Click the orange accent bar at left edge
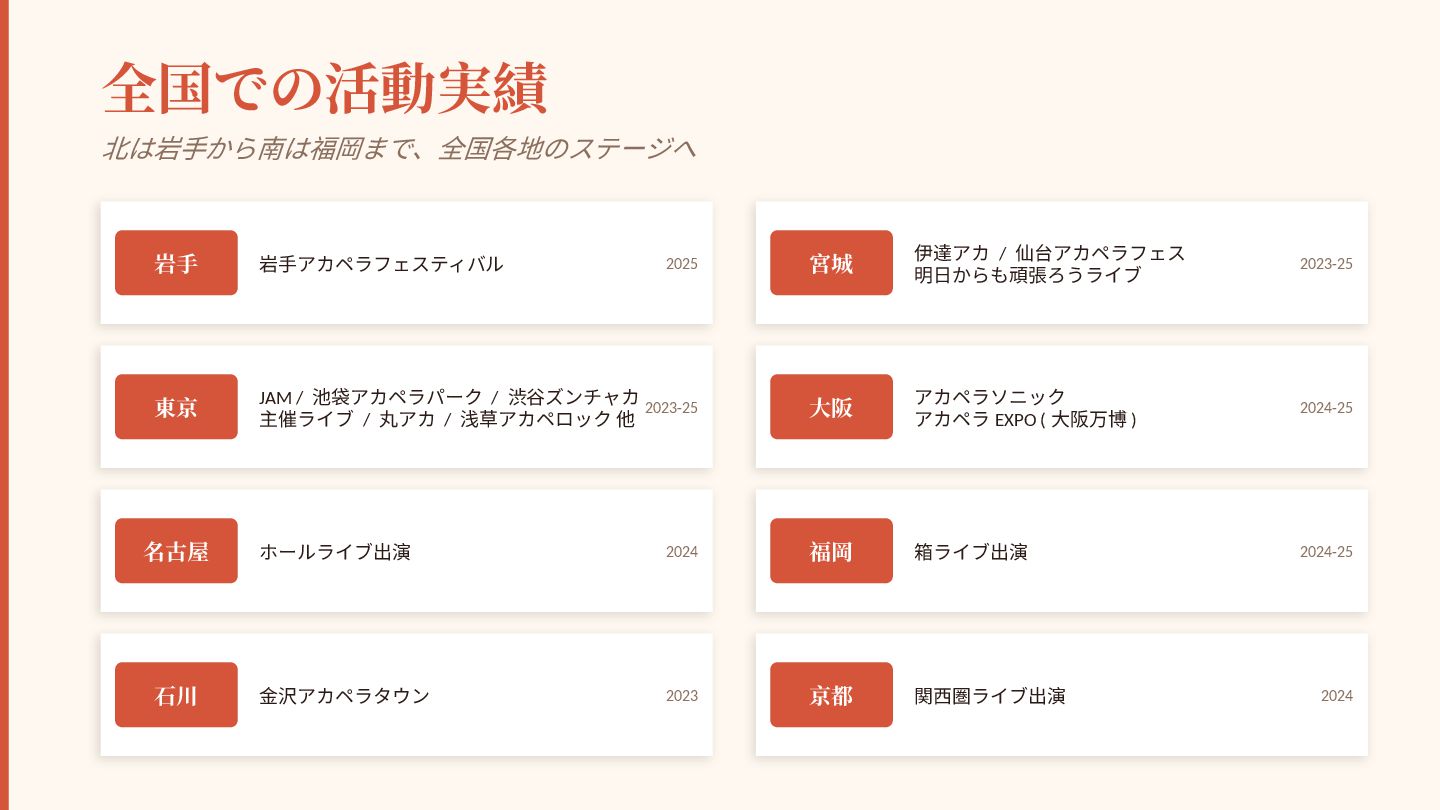 tap(4, 405)
